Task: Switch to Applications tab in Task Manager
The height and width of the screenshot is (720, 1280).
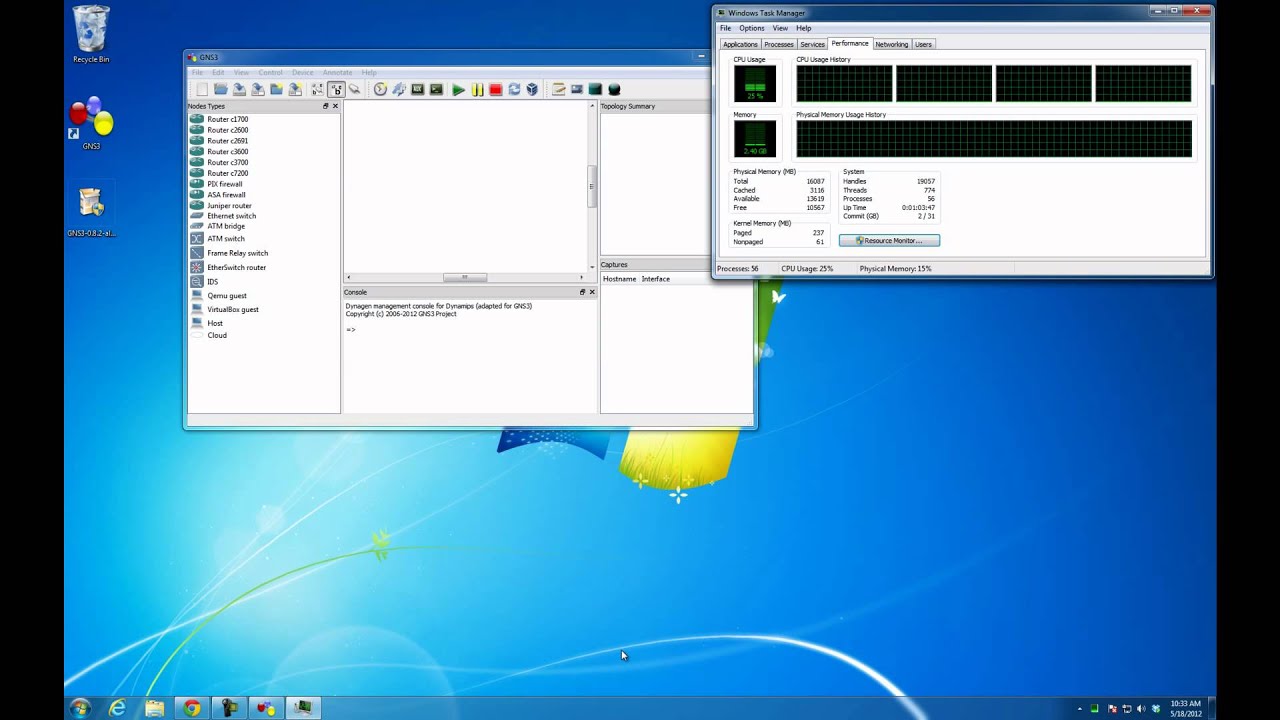Action: pyautogui.click(x=740, y=44)
